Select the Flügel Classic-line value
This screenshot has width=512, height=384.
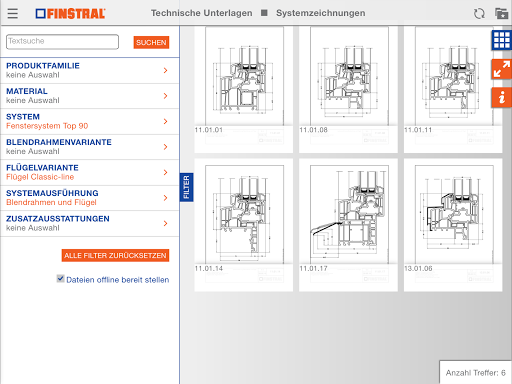(40, 177)
